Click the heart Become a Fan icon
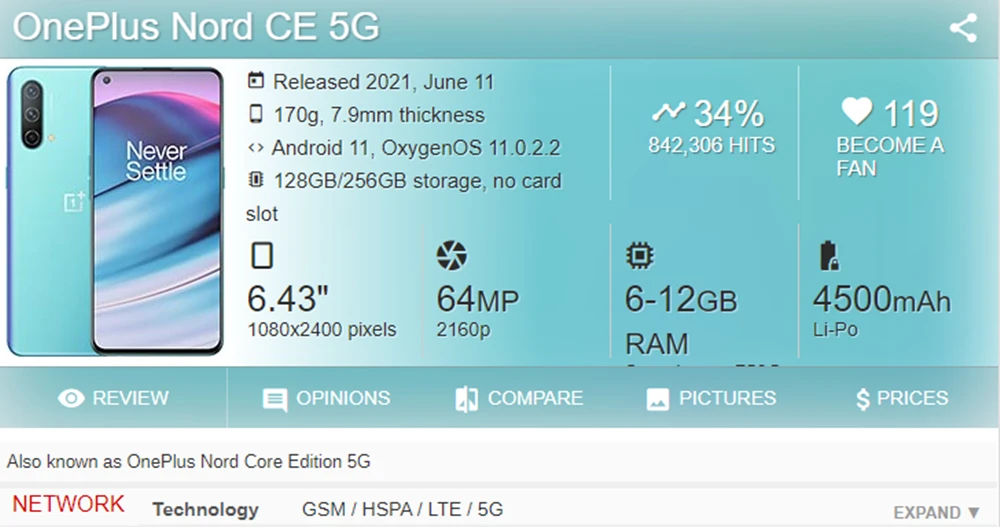 point(857,112)
